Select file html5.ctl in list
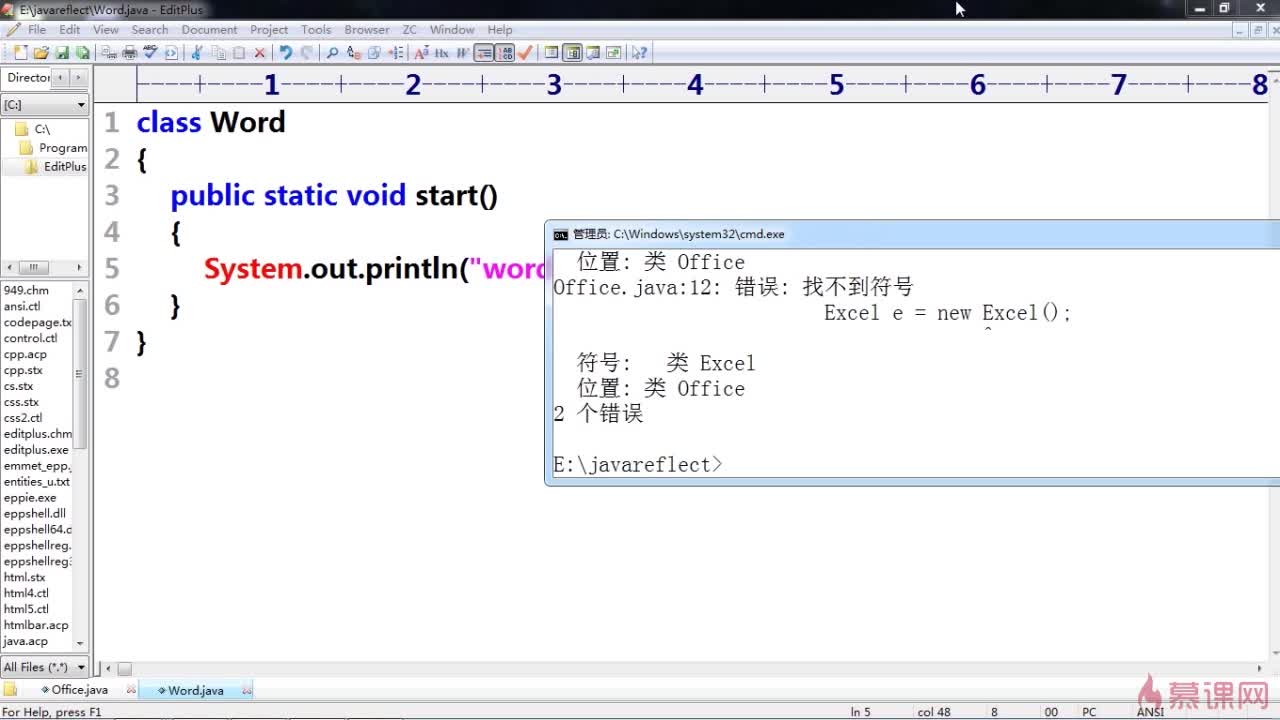Viewport: 1280px width, 720px height. pos(26,609)
